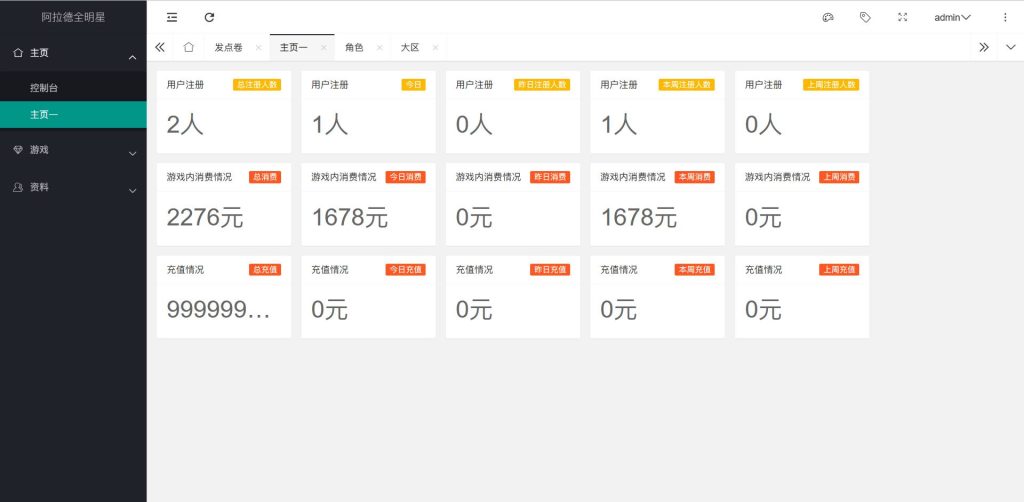Viewport: 1024px width, 502px height.
Task: Expand the 游戏 sidebar menu
Action: (x=73, y=150)
